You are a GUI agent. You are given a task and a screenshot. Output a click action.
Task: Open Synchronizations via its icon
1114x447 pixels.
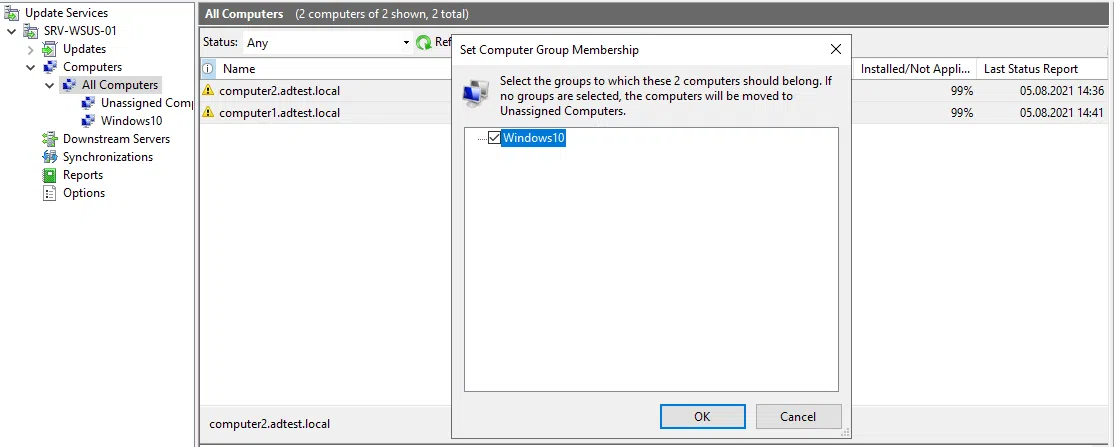click(x=50, y=157)
